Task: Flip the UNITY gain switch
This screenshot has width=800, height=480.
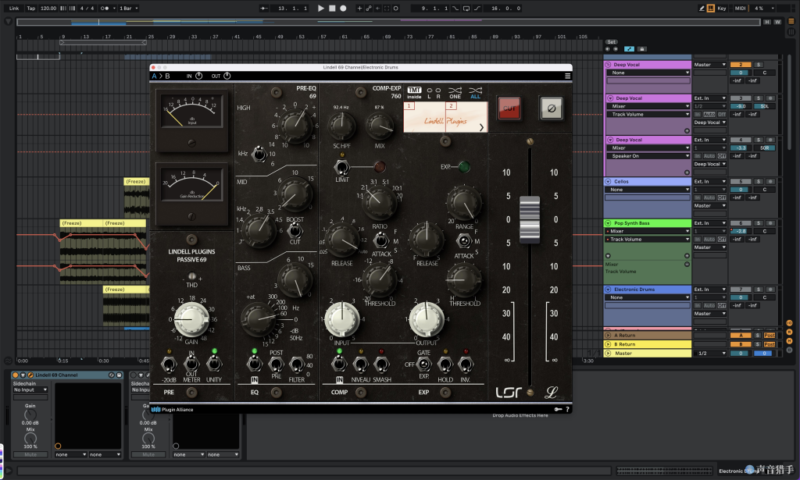Action: pos(213,364)
